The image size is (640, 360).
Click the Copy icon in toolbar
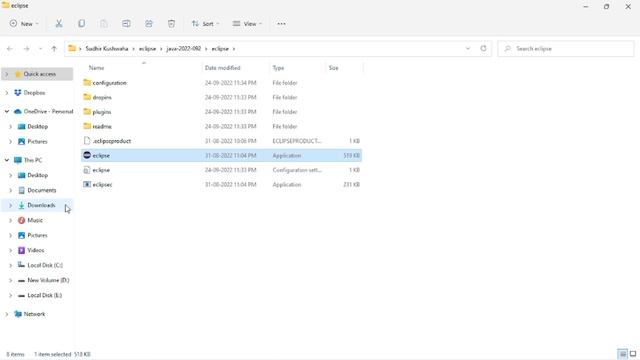pyautogui.click(x=82, y=24)
